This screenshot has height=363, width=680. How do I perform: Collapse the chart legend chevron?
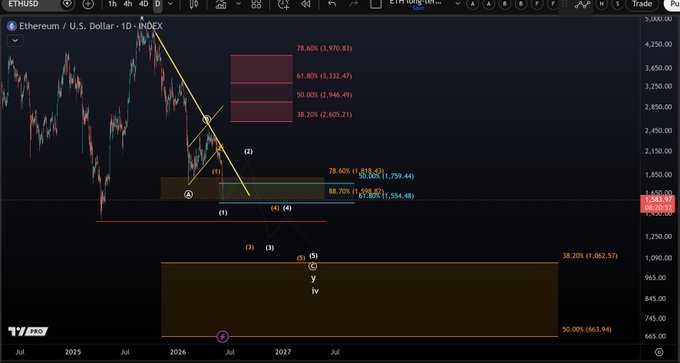pyautogui.click(x=15, y=40)
